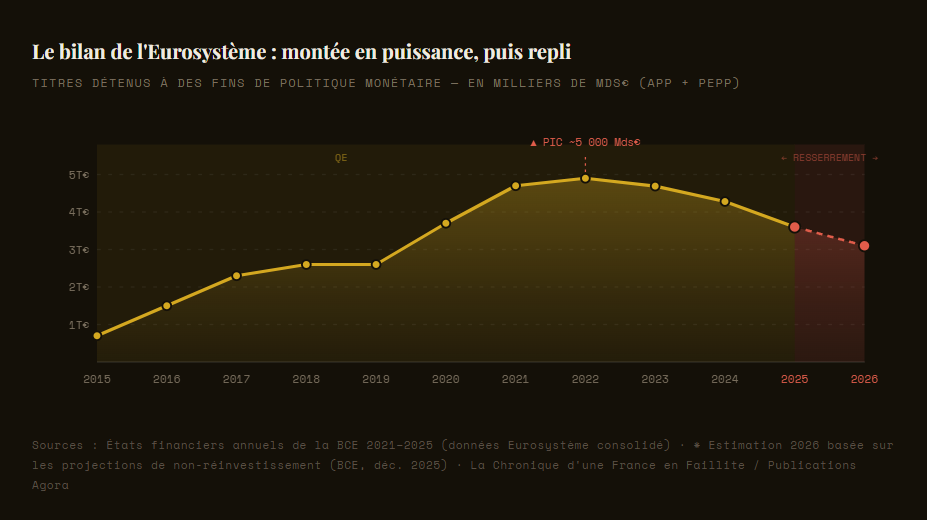Click the RESSERREMENT zone label
Image resolution: width=927 pixels, height=520 pixels.
pyautogui.click(x=829, y=158)
